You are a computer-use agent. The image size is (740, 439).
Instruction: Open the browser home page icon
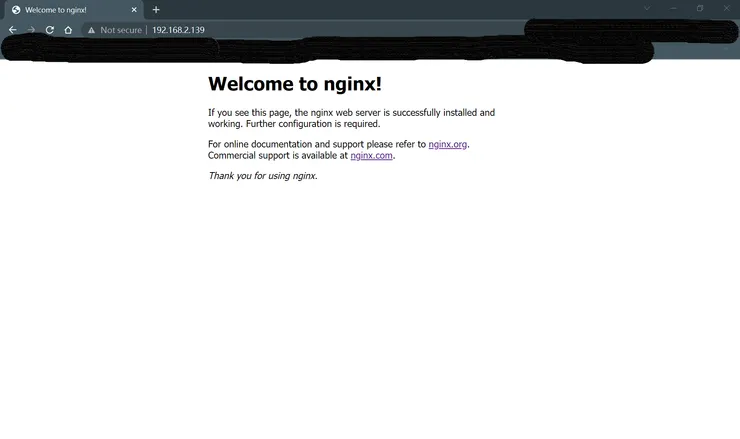68,30
